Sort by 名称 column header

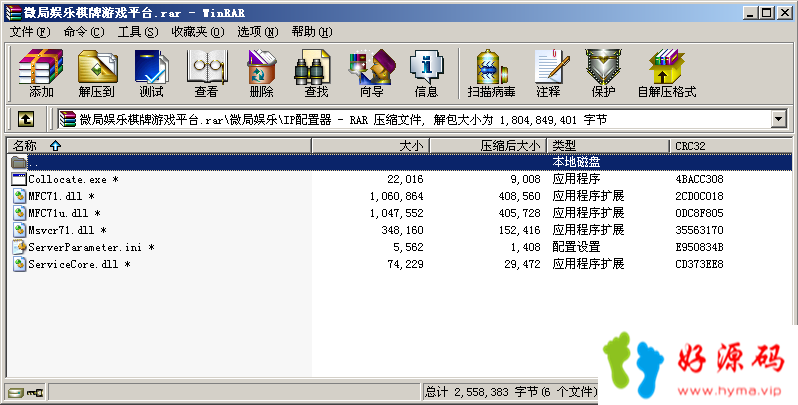159,146
